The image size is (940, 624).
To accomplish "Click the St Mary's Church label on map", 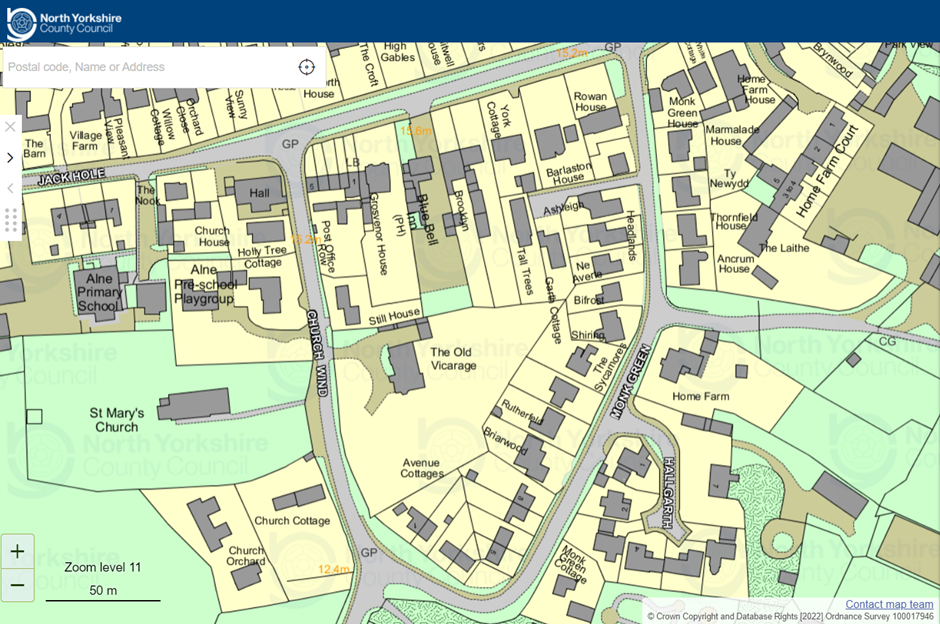I will (117, 420).
